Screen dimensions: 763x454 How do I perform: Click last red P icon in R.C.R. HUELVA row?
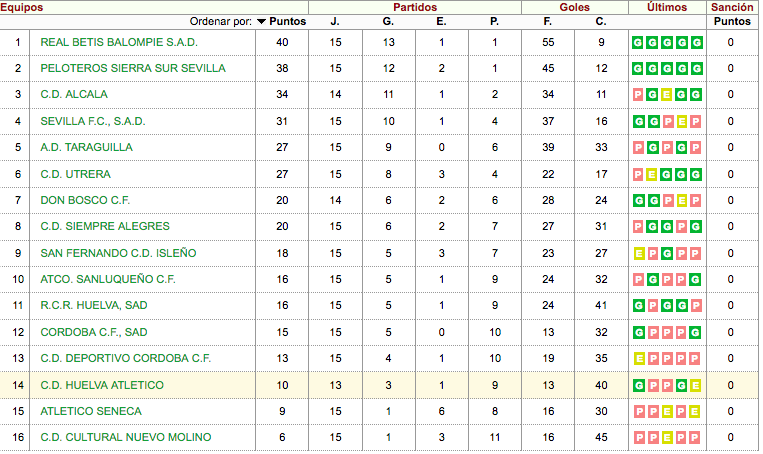(x=696, y=306)
